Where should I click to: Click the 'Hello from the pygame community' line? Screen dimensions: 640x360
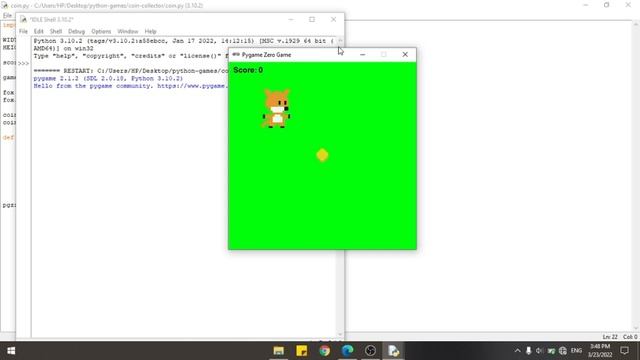(131, 86)
